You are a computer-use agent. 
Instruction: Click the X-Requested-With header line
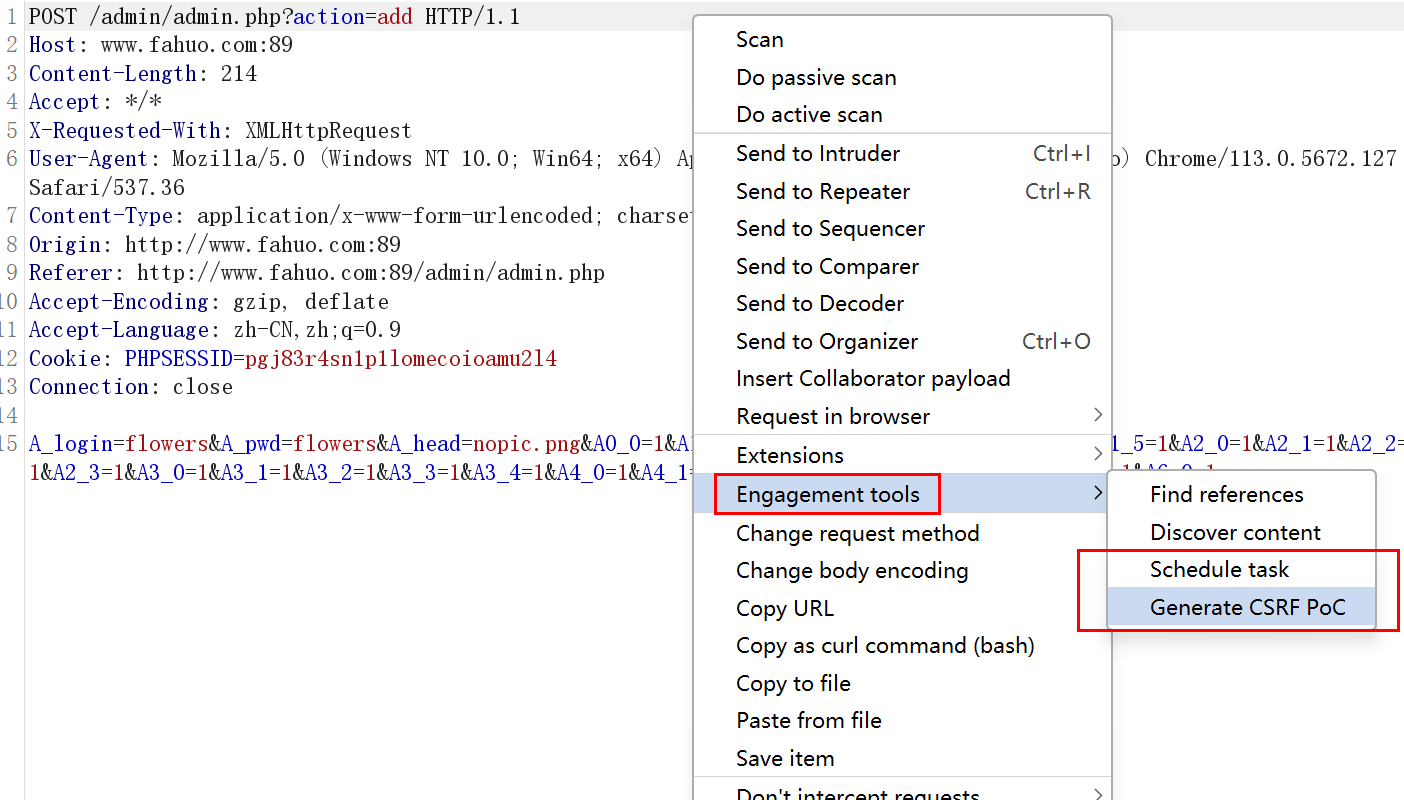[x=220, y=130]
